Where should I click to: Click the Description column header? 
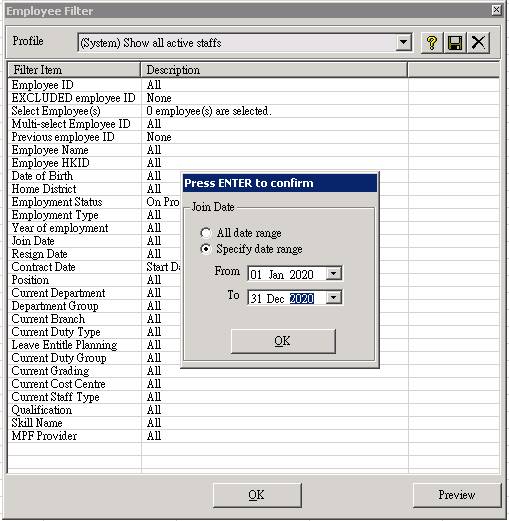274,70
